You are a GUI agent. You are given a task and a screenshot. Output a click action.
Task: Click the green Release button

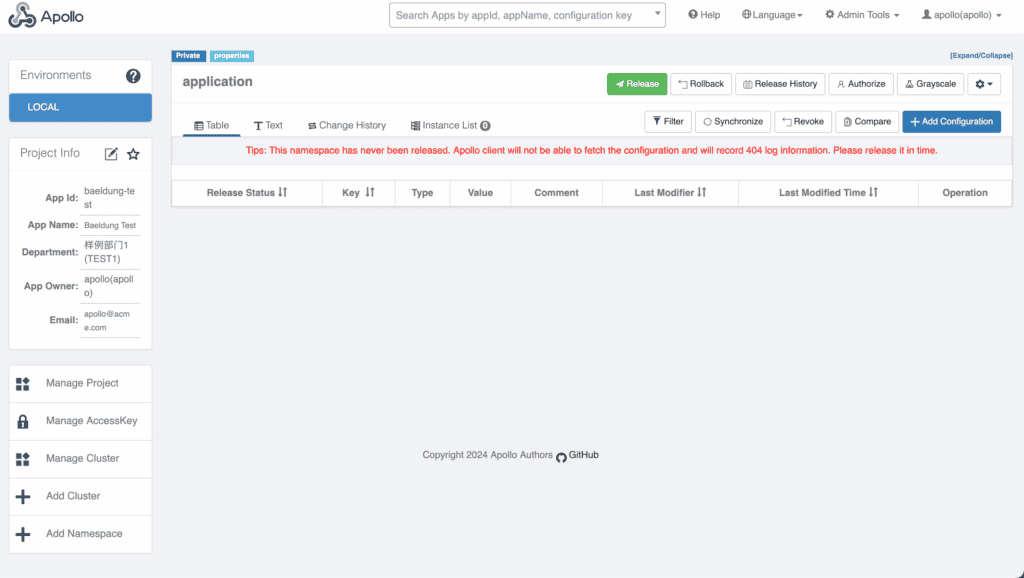pyautogui.click(x=636, y=84)
